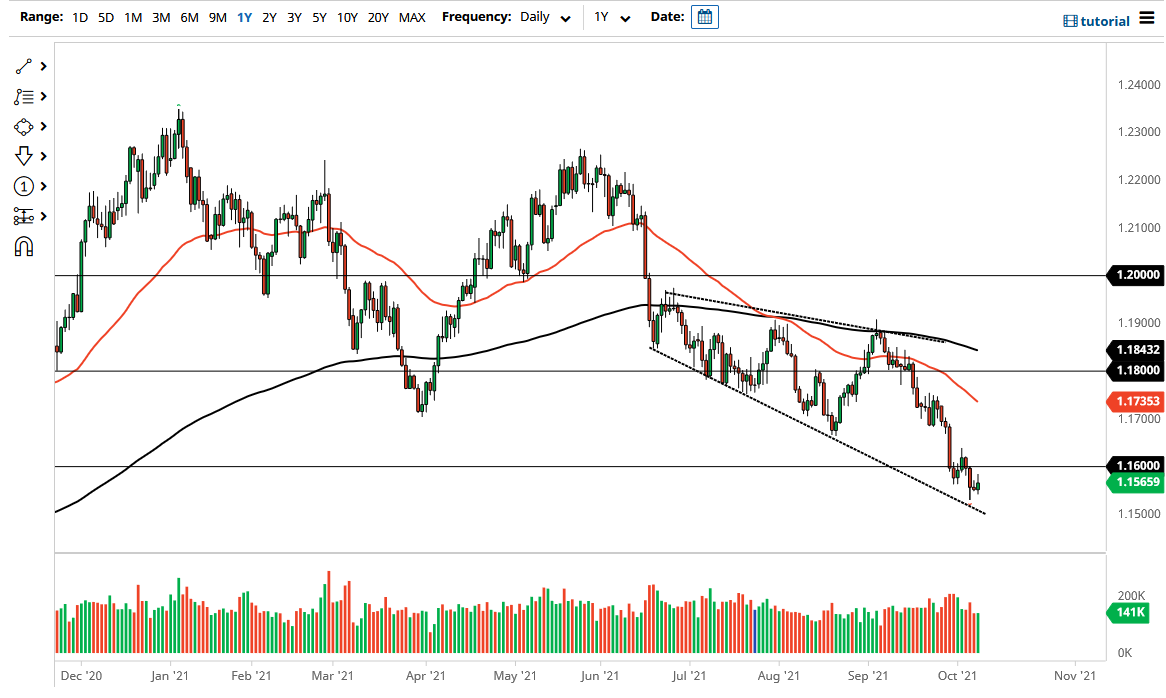Select the numbered marker tool
The height and width of the screenshot is (698, 1166).
coord(23,187)
